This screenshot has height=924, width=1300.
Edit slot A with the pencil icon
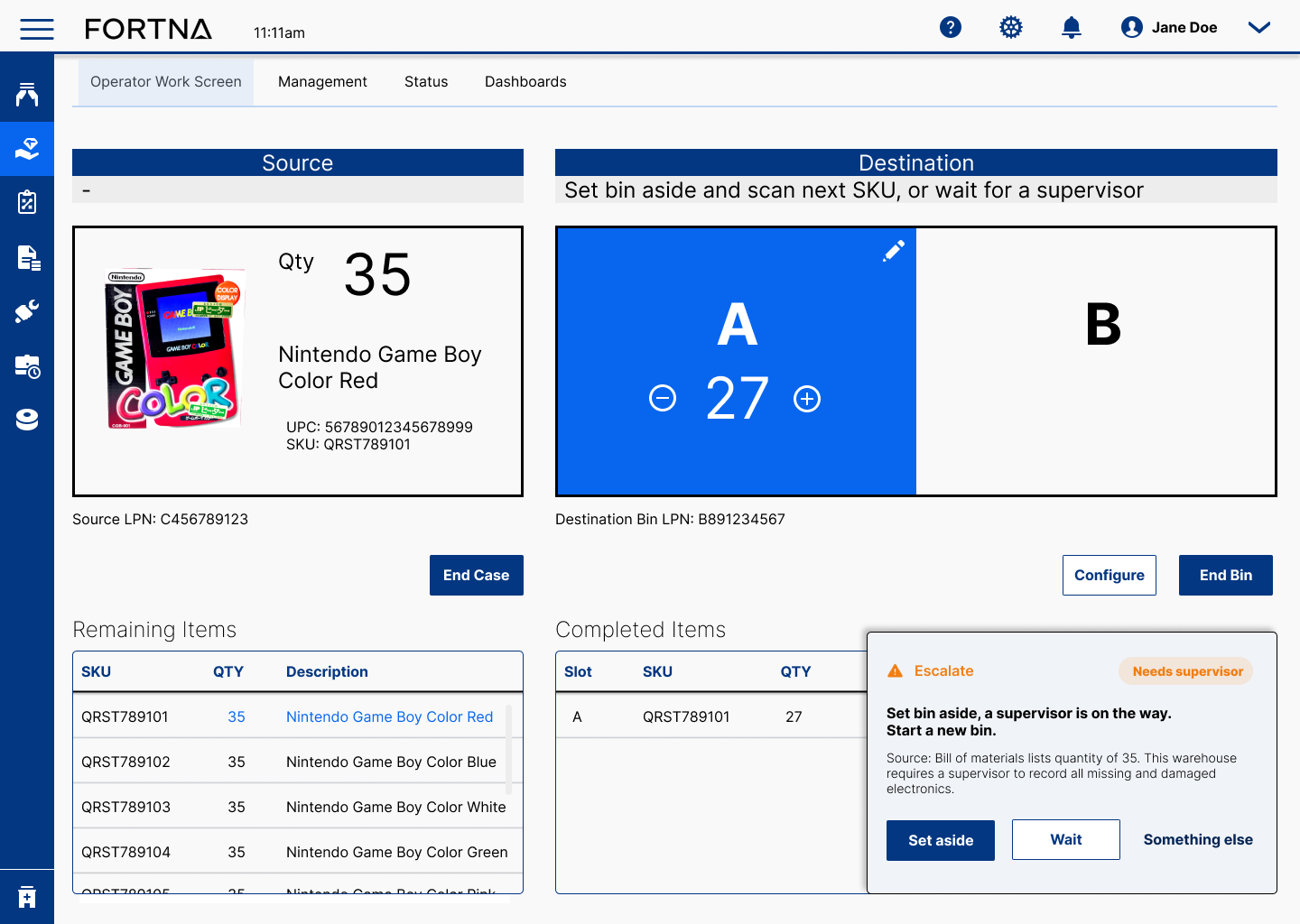pos(893,251)
